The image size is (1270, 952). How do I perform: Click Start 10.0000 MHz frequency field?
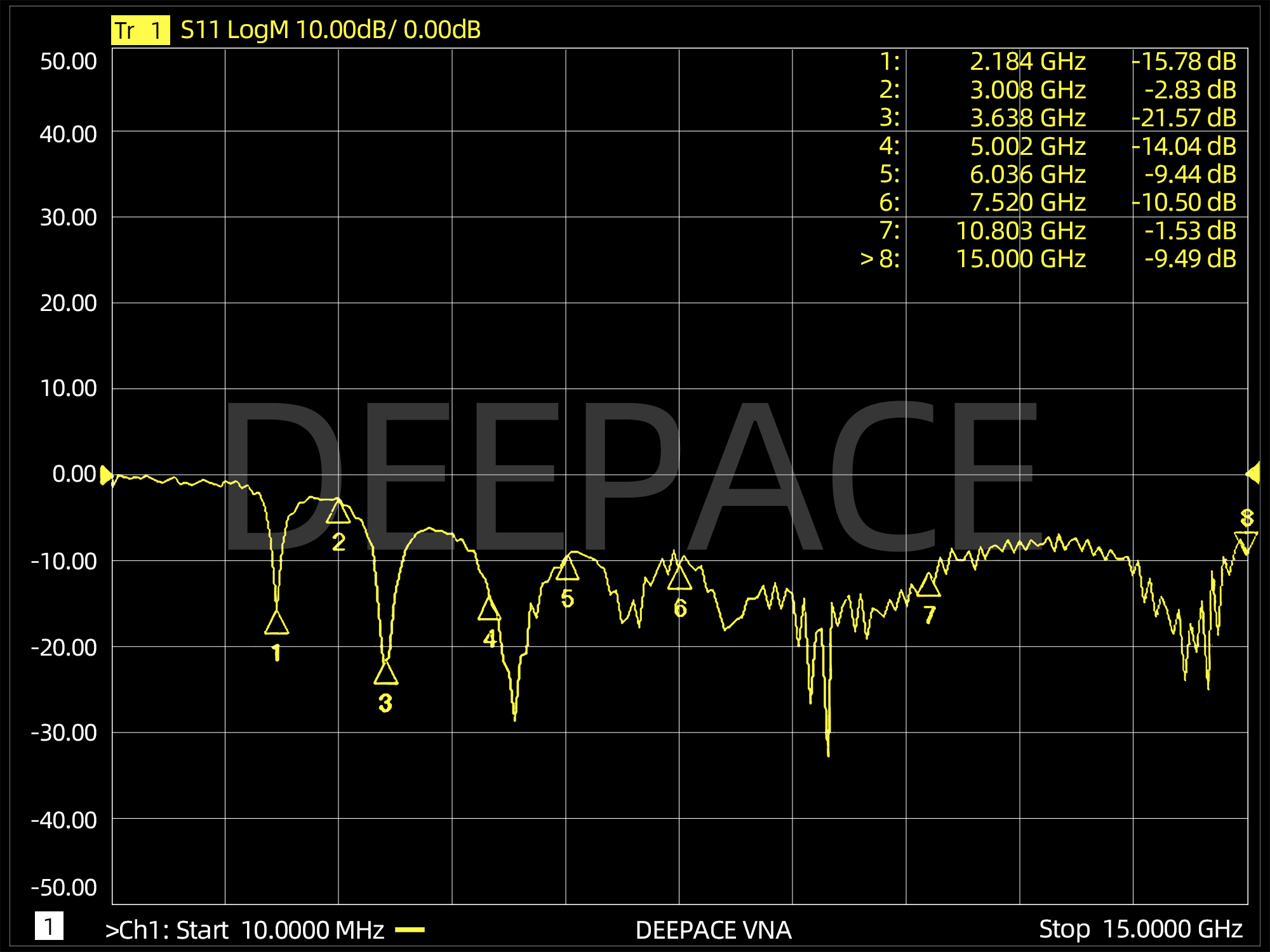point(279,930)
